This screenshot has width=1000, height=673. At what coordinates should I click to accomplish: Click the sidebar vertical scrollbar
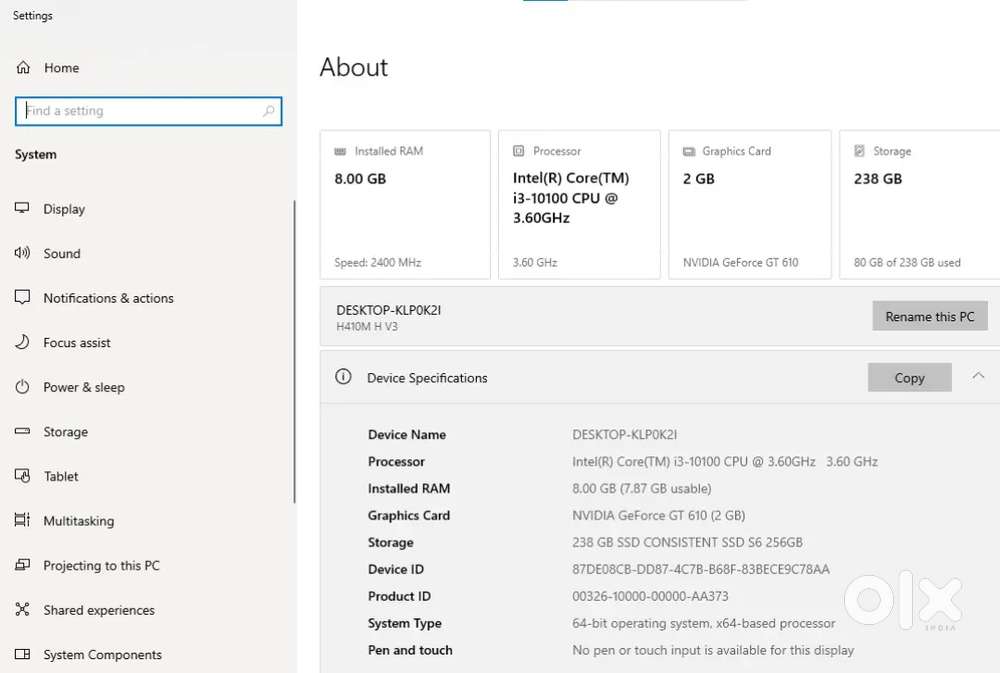294,350
